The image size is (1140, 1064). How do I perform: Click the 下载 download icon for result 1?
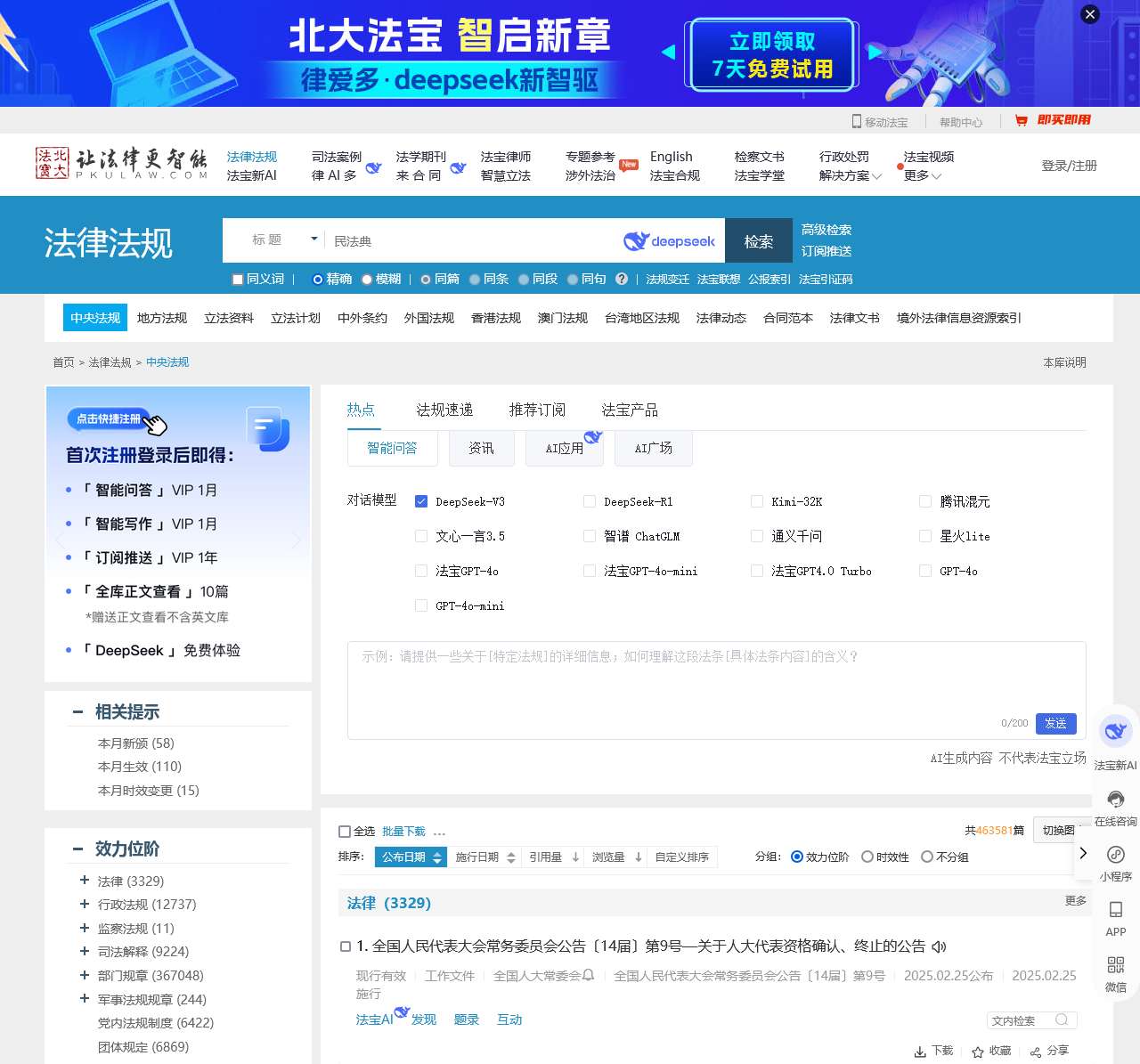click(920, 1052)
